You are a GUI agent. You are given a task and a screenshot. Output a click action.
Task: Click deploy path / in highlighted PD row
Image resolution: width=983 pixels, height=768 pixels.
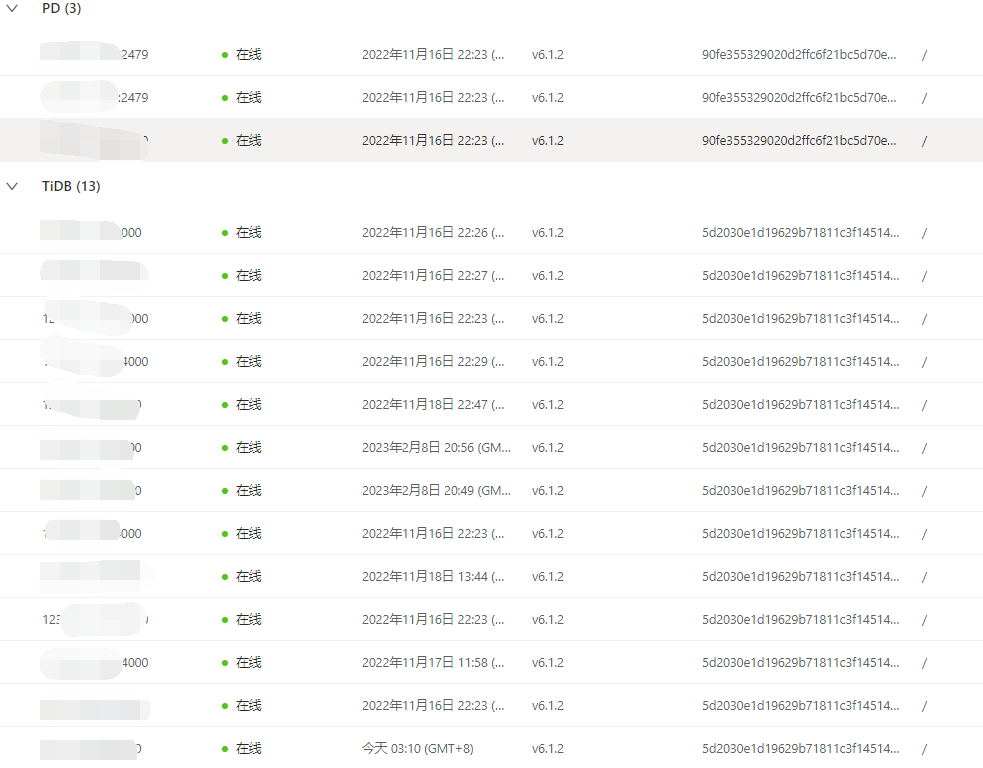(x=925, y=141)
